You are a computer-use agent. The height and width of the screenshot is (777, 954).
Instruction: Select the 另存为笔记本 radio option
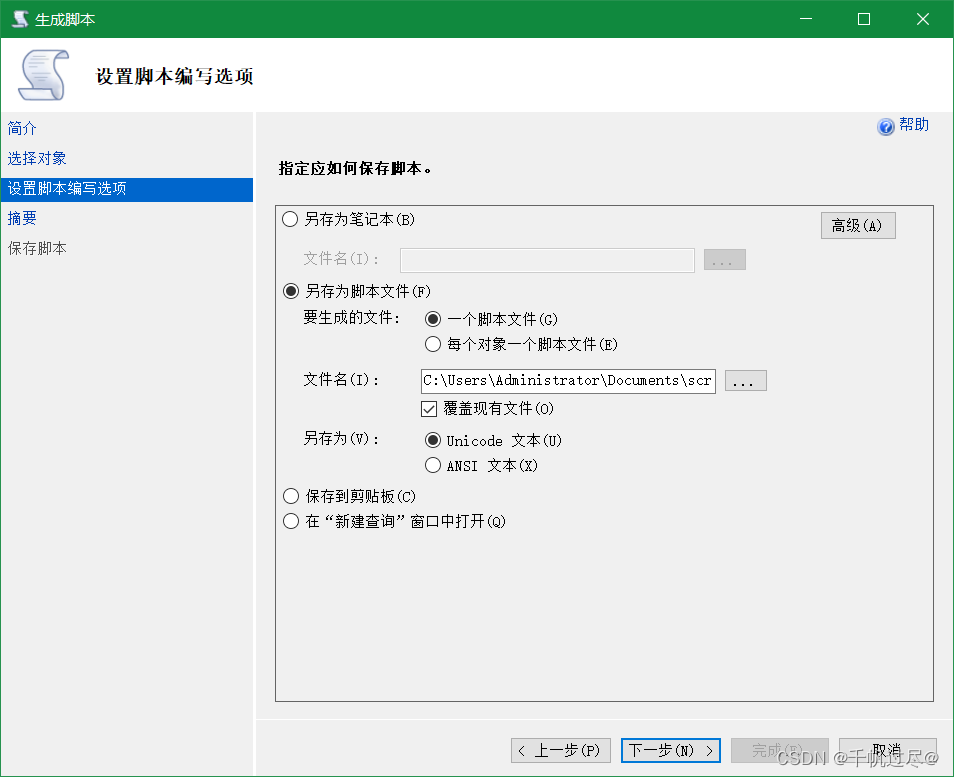(x=291, y=219)
